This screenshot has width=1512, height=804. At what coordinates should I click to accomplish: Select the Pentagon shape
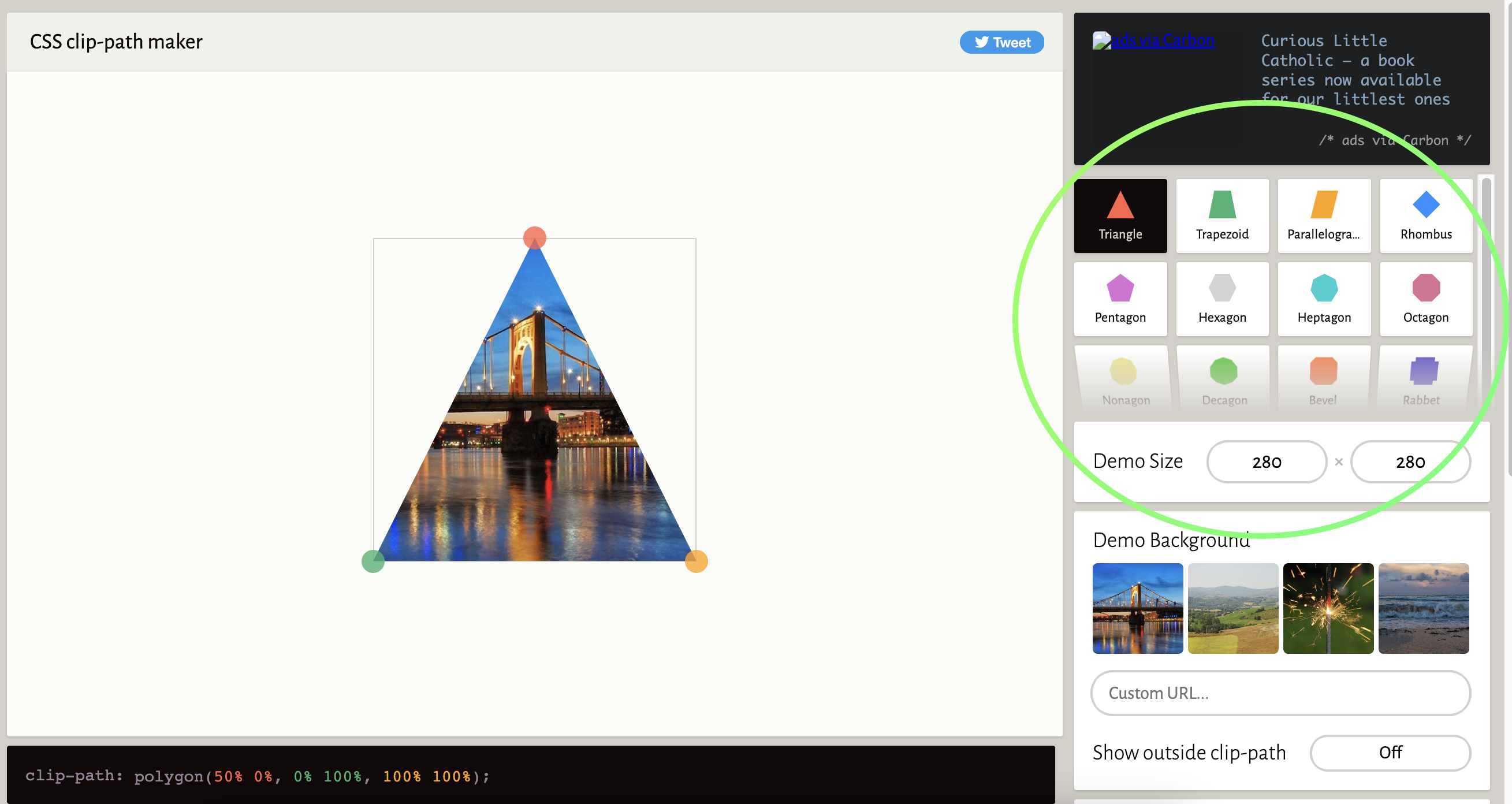tap(1120, 299)
